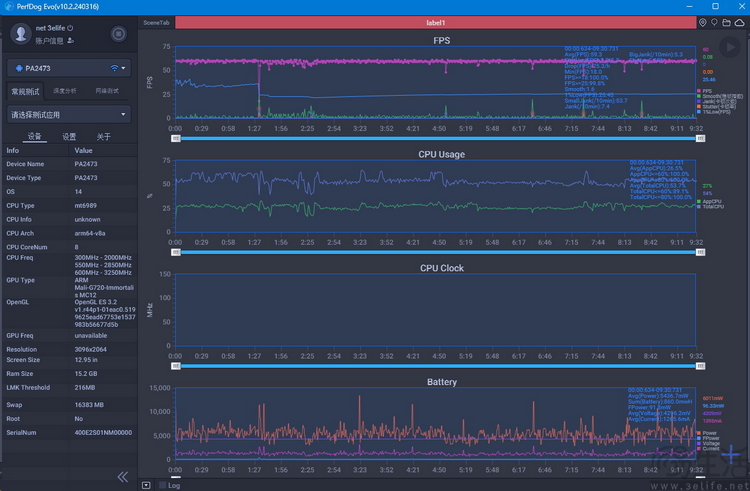The width and height of the screenshot is (750, 491).
Task: Expand the Log panel arrow icon
Action: pos(146,485)
